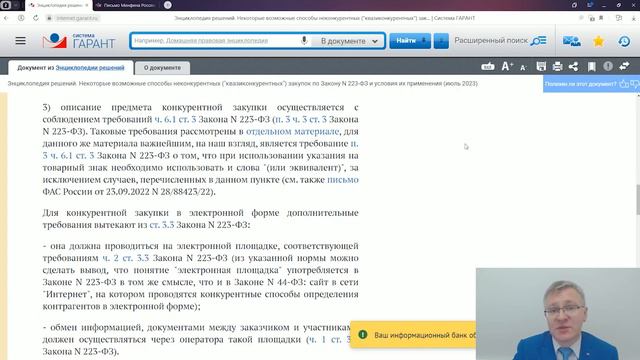Open Расширенный поиск advanced search

click(500, 41)
